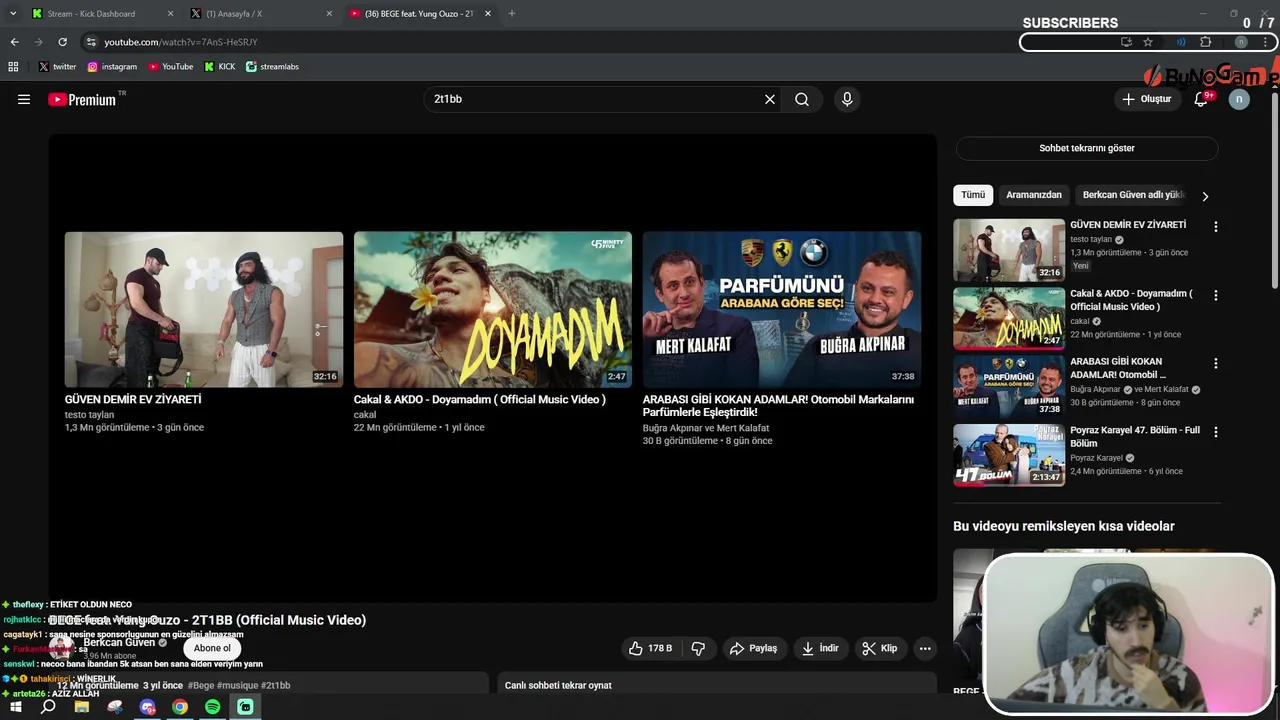This screenshot has width=1280, height=720.
Task: Open the YouTube account avatar menu
Action: coord(1239,99)
